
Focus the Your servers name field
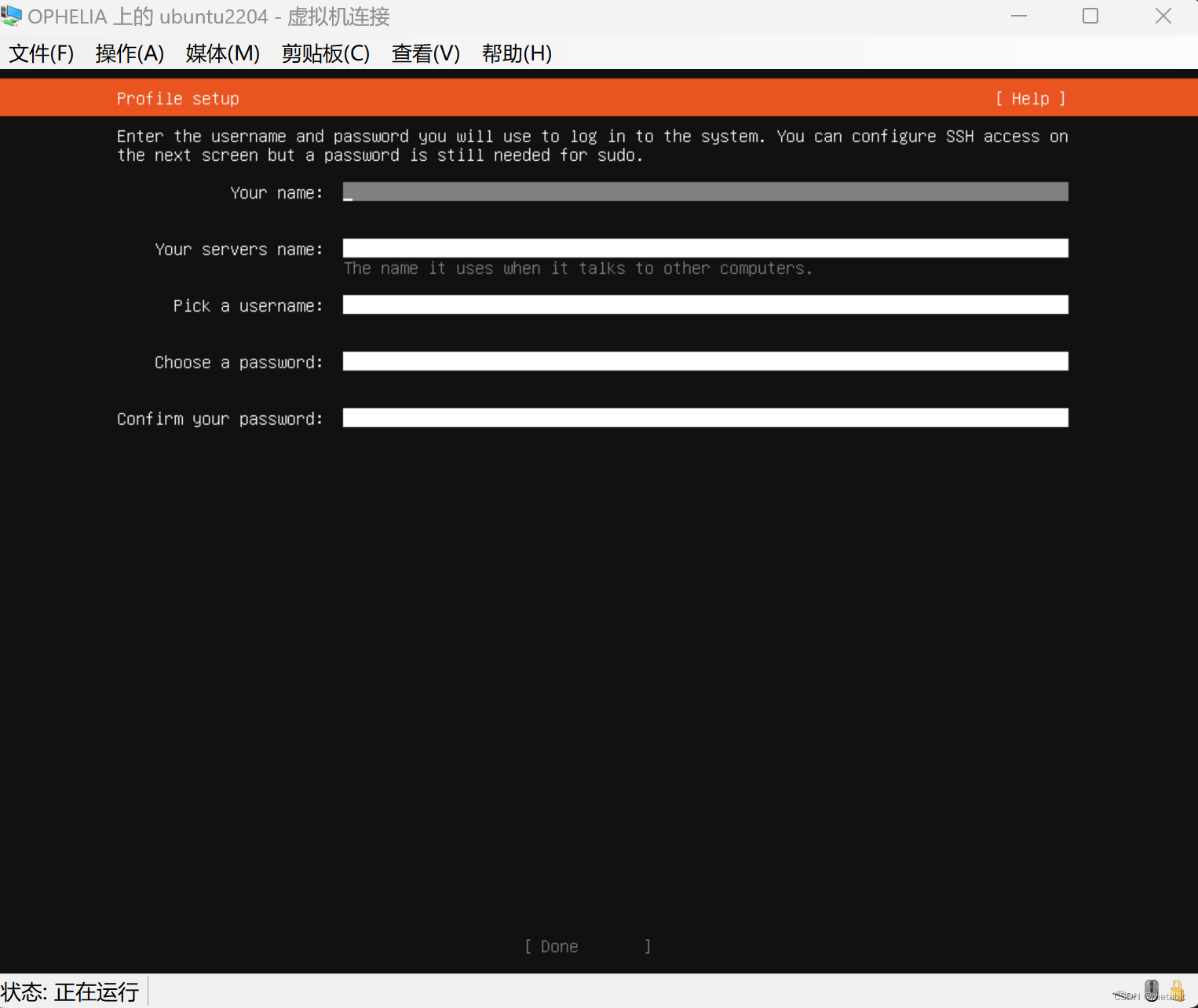click(705, 248)
